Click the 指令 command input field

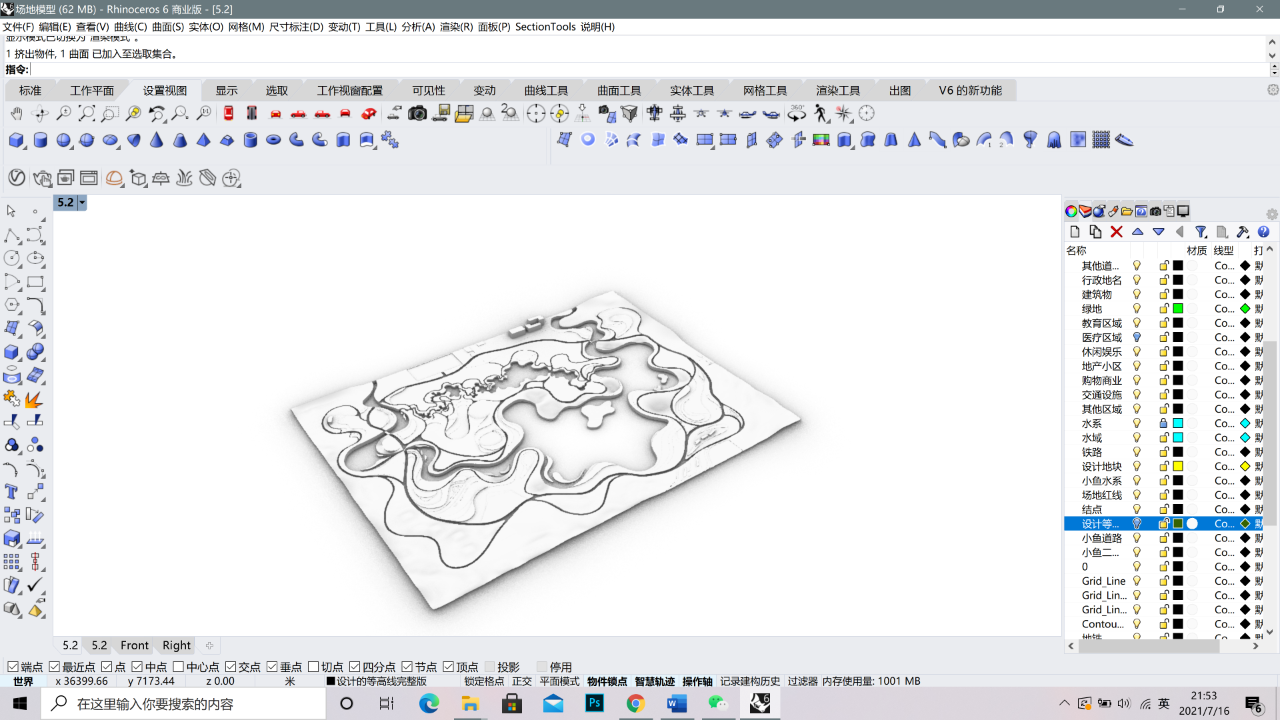pyautogui.click(x=648, y=70)
